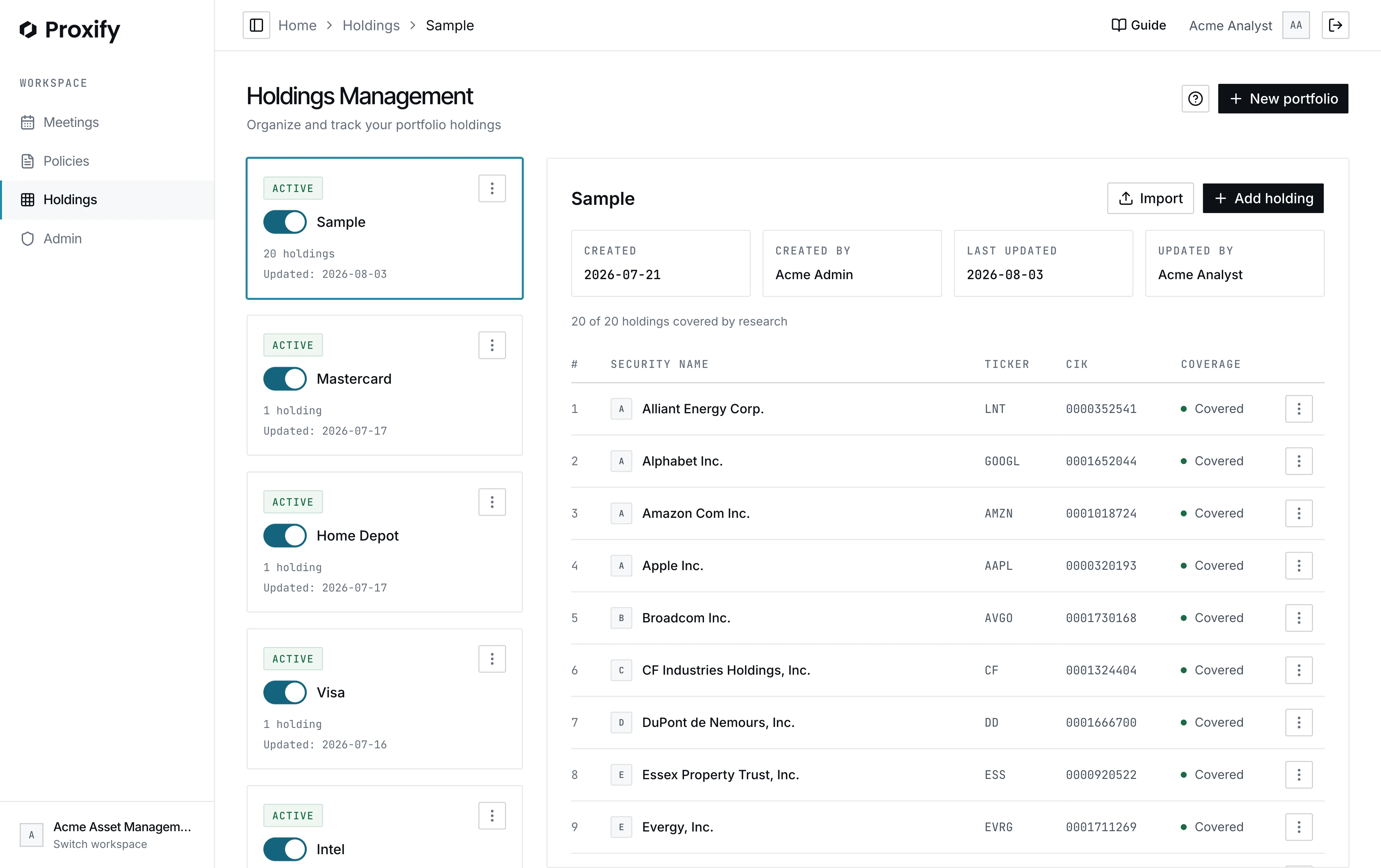Go to Meetings in sidebar

click(107, 122)
